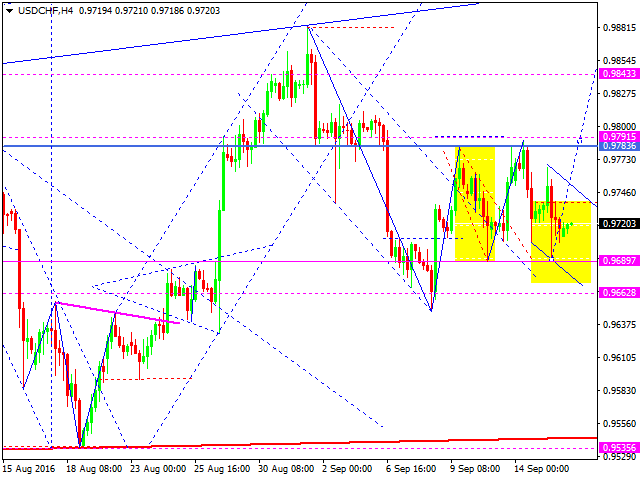Click the 0.97730 price scale value
This screenshot has height=480, width=640.
619,160
